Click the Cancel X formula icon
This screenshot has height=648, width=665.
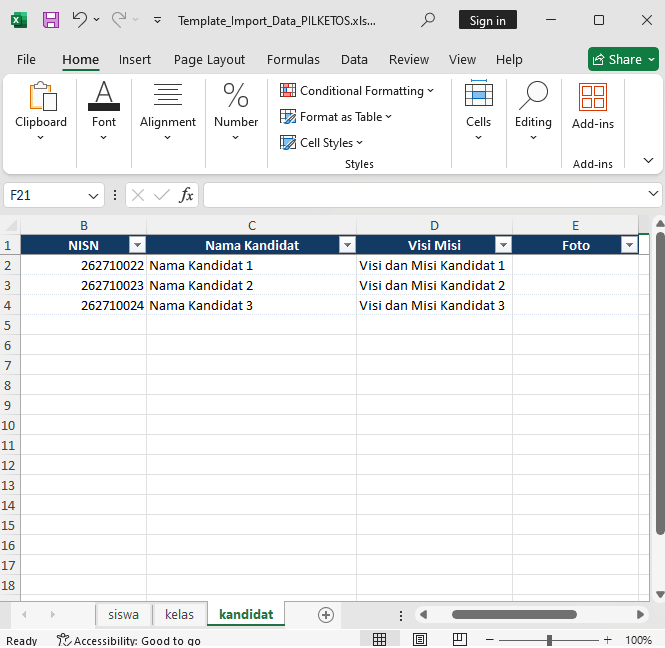(138, 196)
